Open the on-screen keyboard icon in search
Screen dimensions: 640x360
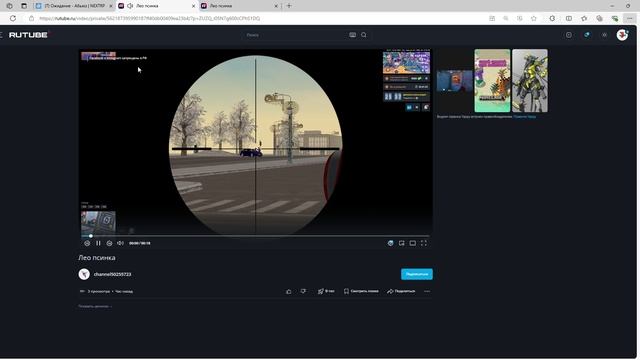(353, 35)
